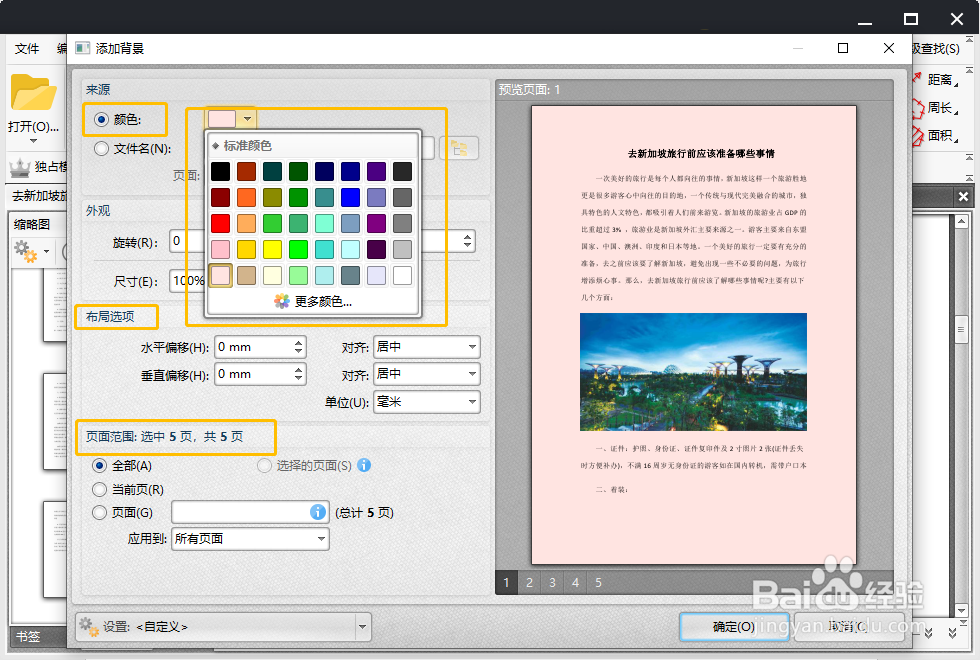This screenshot has width=980, height=660.
Task: Click the 确定 confirm button
Action: [x=733, y=625]
